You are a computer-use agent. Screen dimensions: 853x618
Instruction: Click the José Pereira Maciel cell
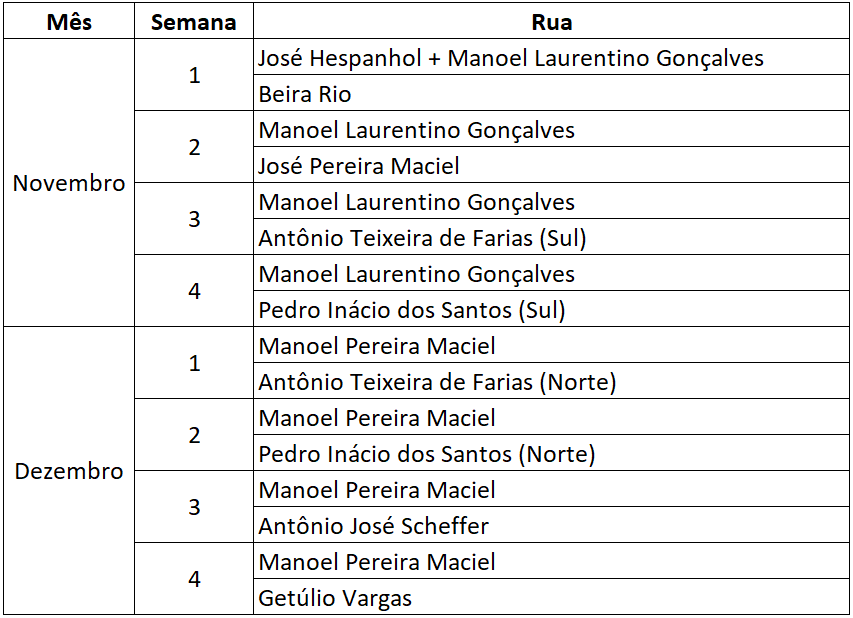pos(359,166)
